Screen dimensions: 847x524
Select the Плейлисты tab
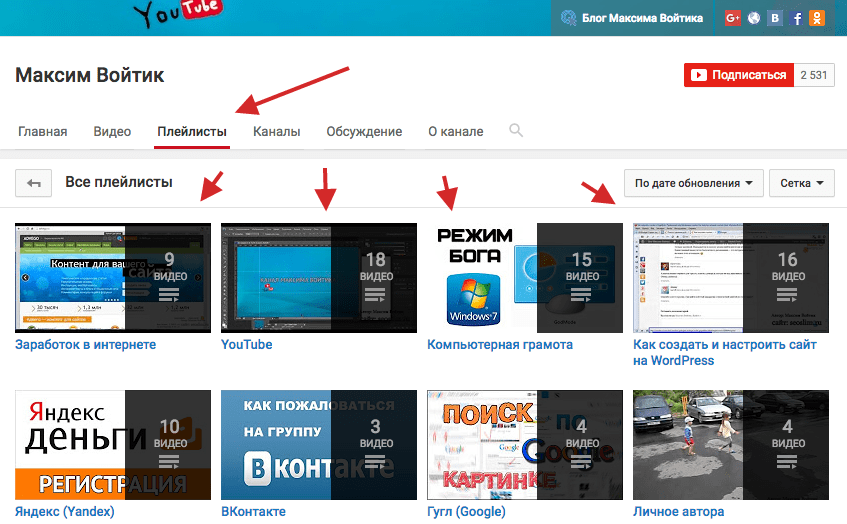(x=192, y=131)
